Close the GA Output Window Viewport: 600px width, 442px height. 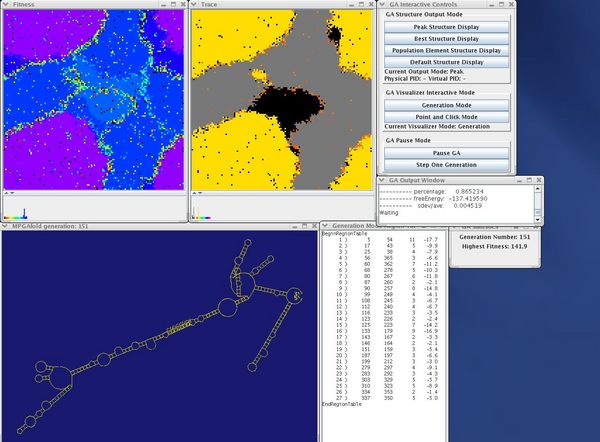[538, 179]
